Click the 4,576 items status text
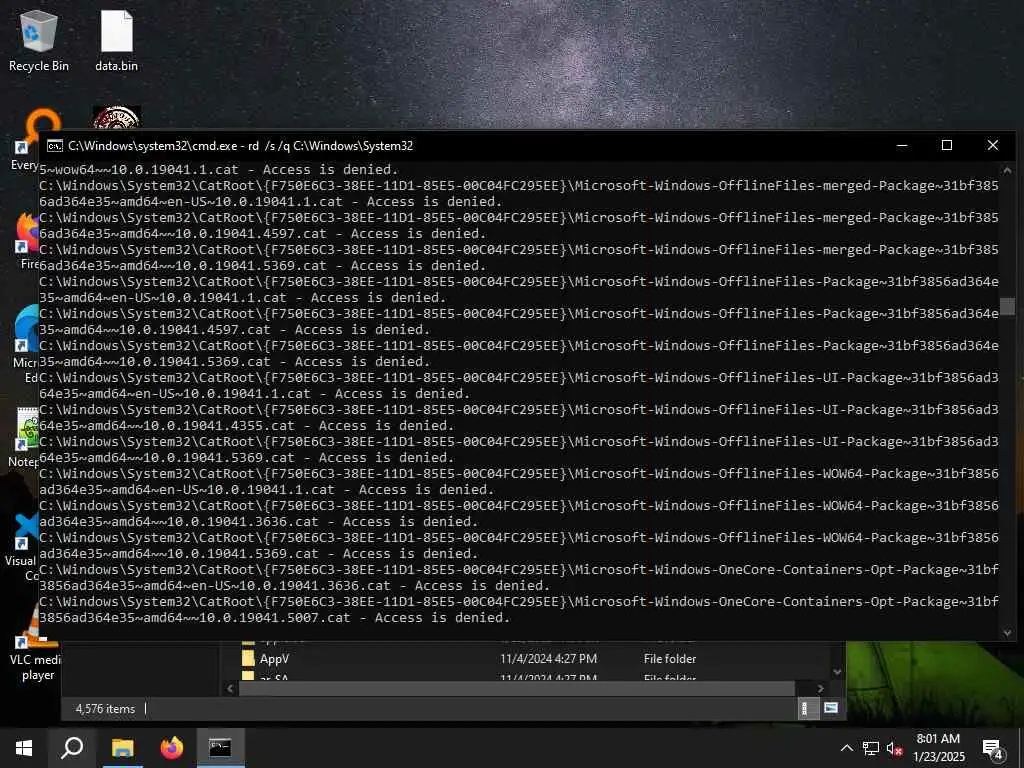Screen dimensions: 1024x768 point(105,709)
